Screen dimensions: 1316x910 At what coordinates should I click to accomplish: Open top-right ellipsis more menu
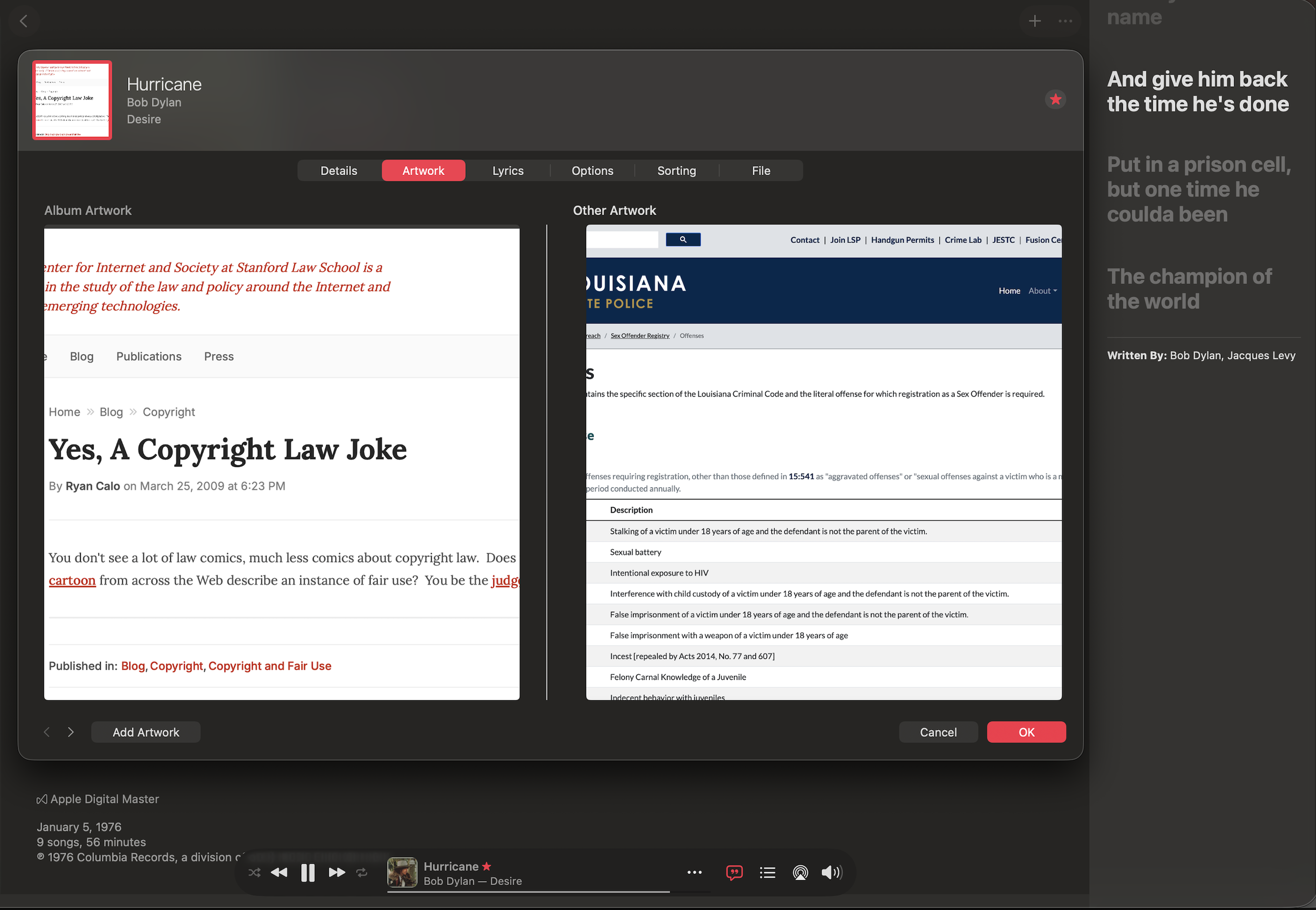(1065, 21)
